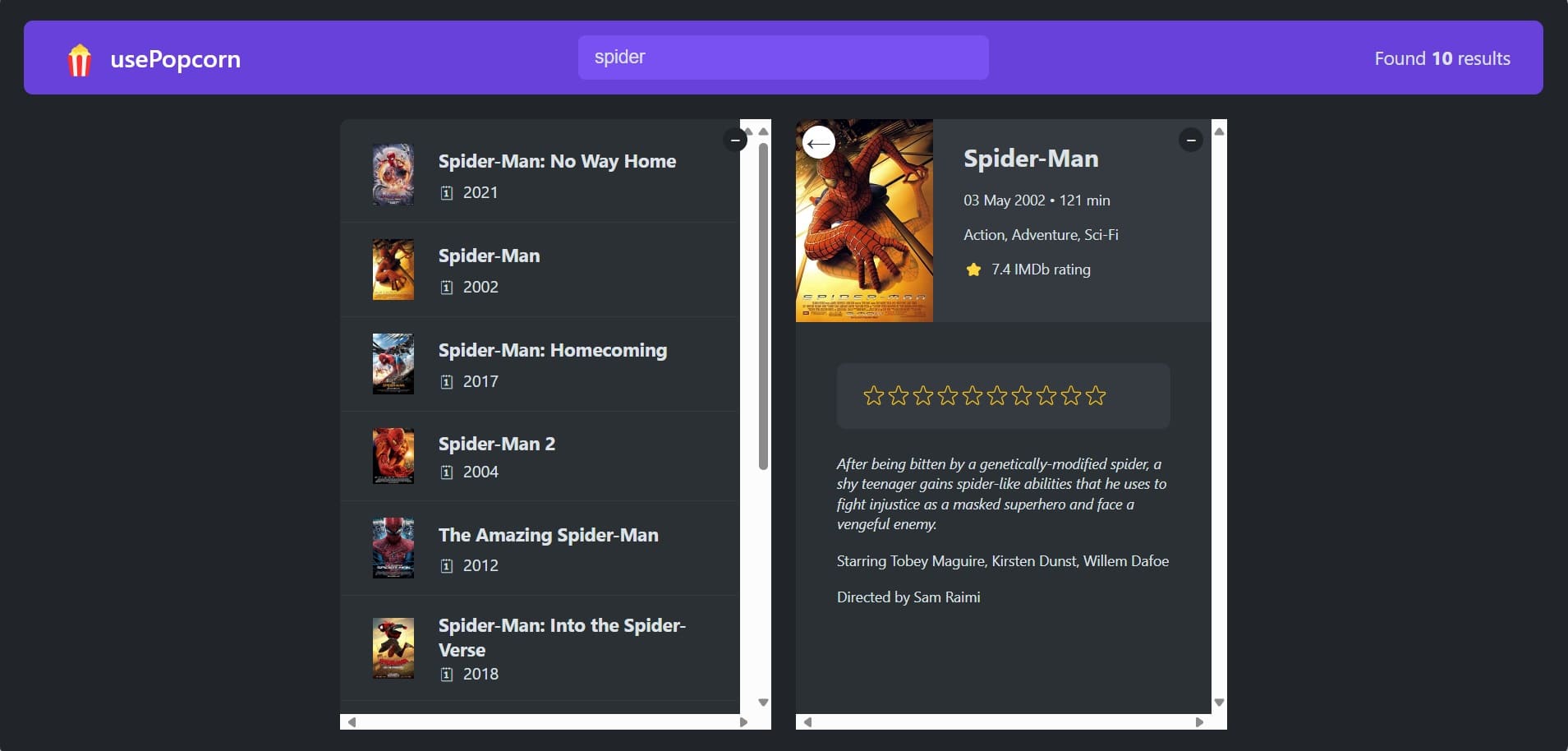Rate the movie 8 stars
Screen dimensions: 1568x751
pyautogui.click(x=1046, y=396)
